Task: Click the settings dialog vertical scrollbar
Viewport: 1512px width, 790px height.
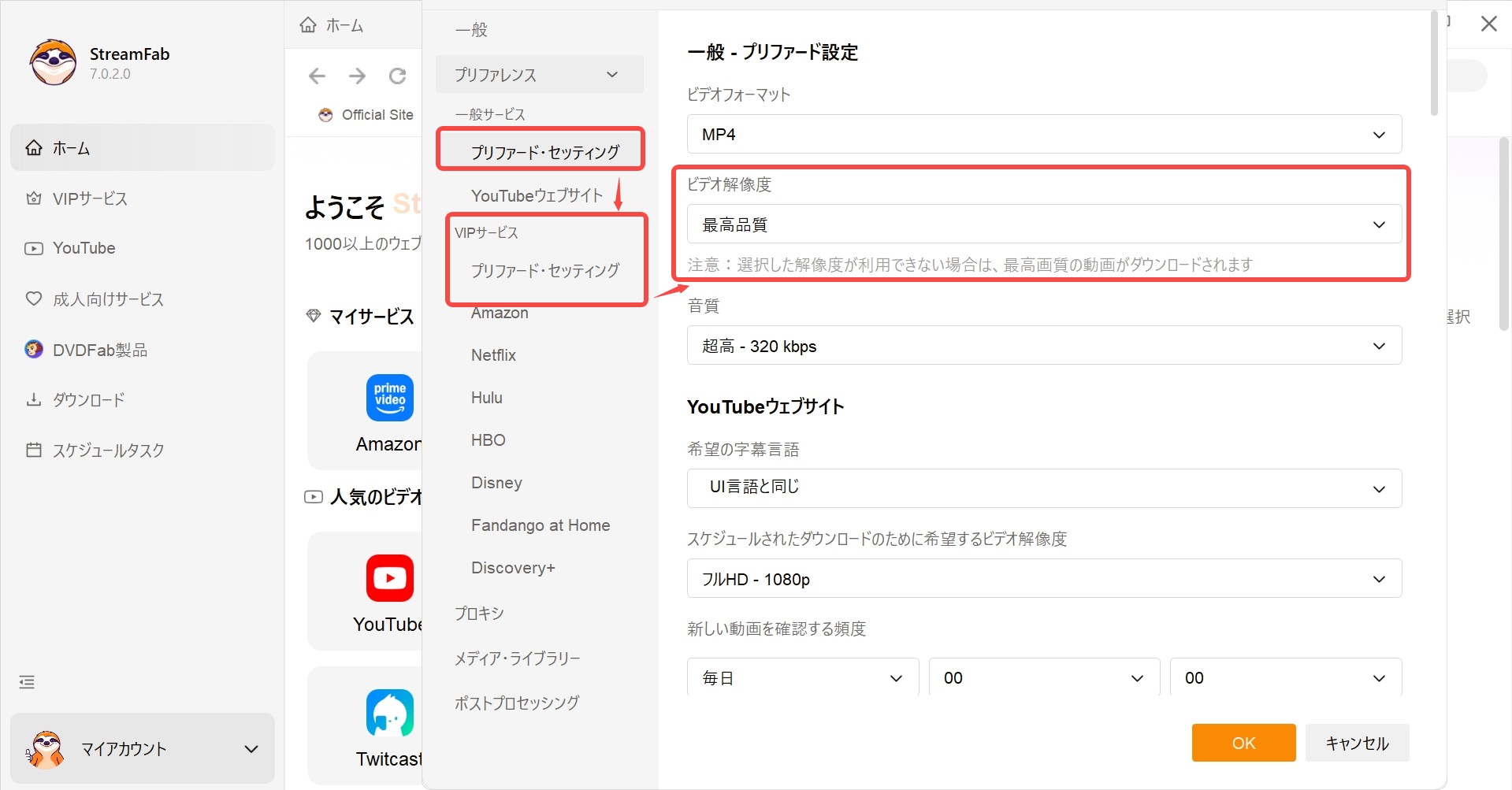Action: coord(1434,63)
